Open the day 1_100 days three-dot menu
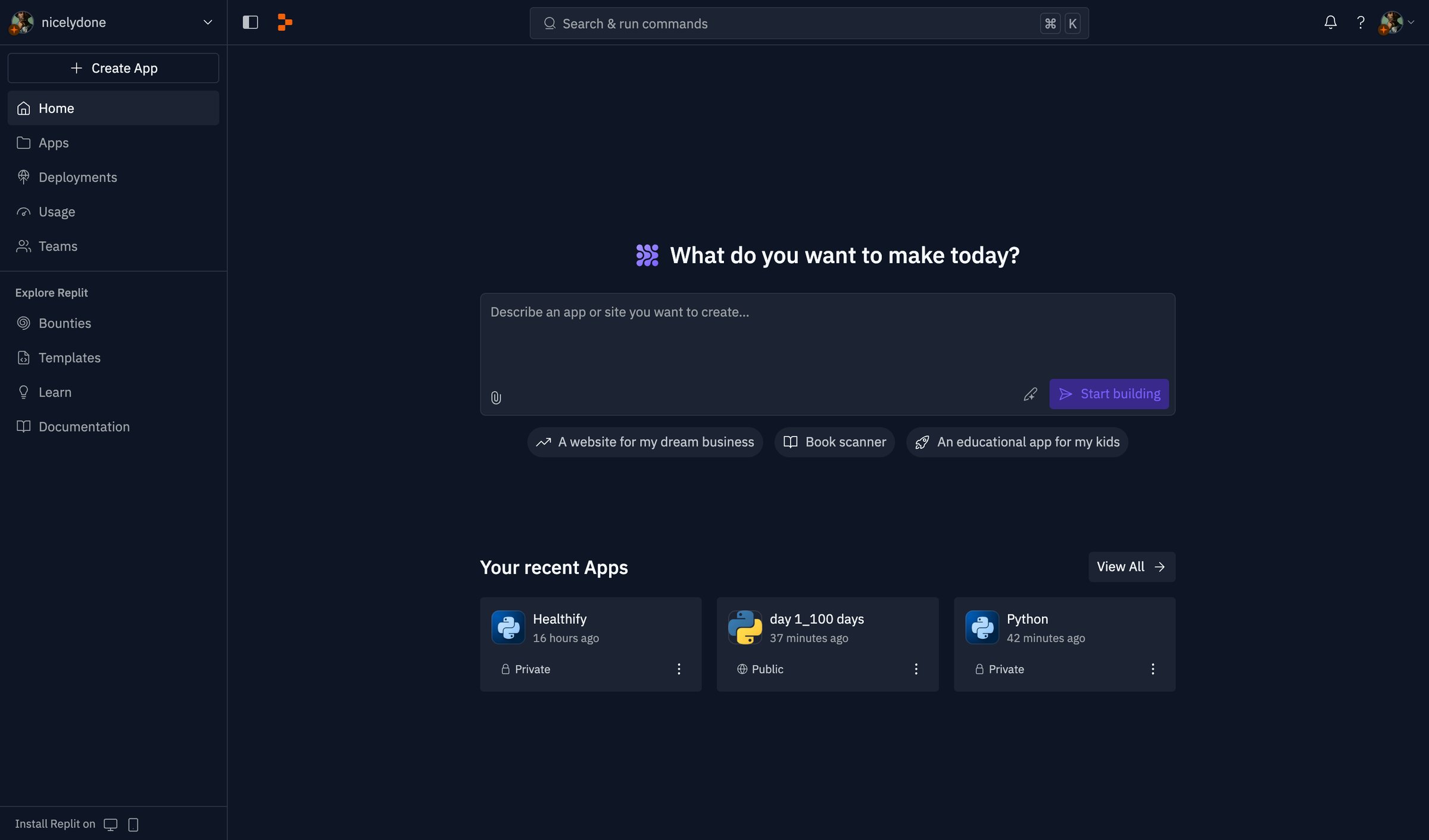Screen dimensions: 1429x840 click(916, 669)
